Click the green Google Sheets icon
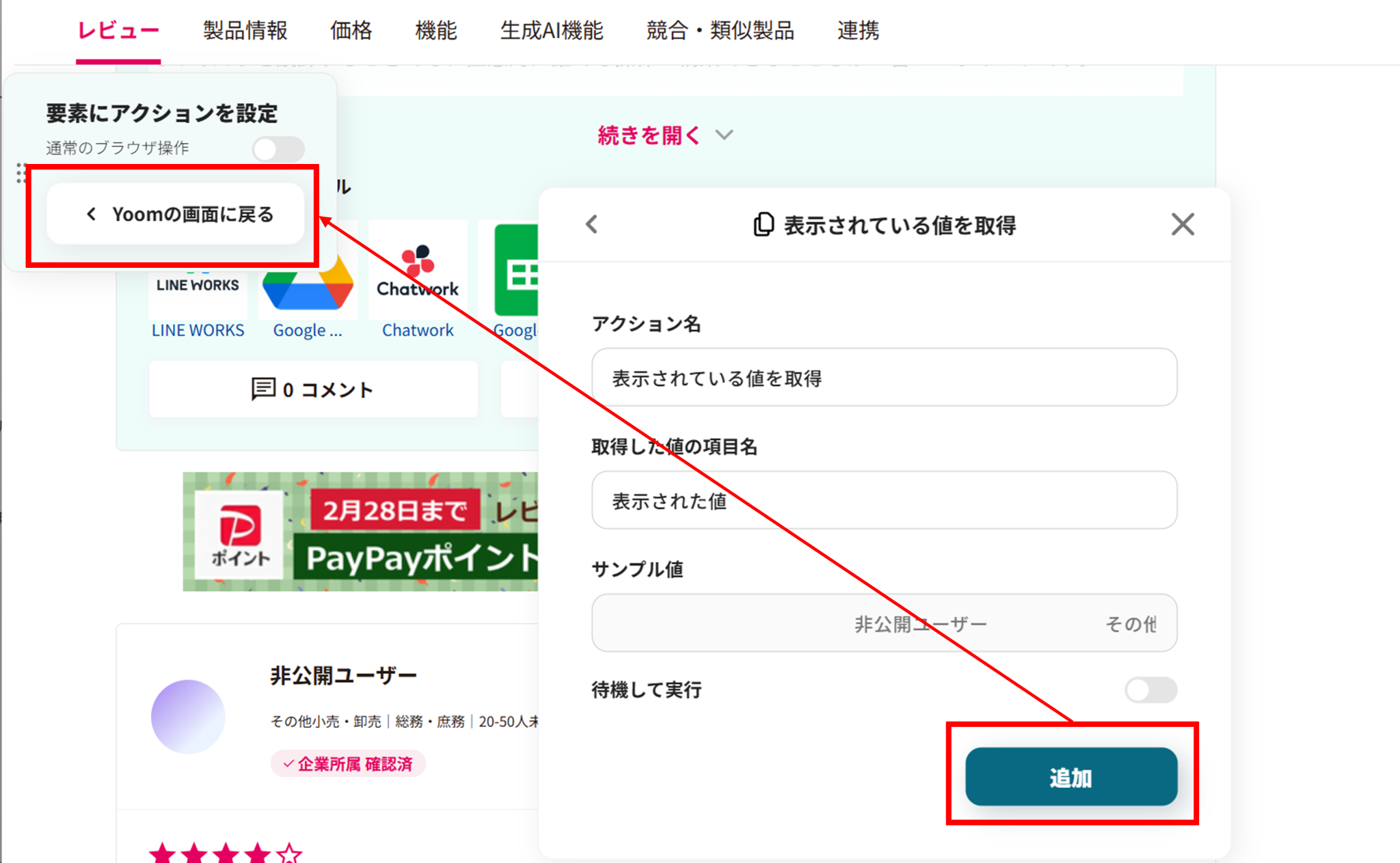Screen dimensions: 1400x863 [517, 271]
